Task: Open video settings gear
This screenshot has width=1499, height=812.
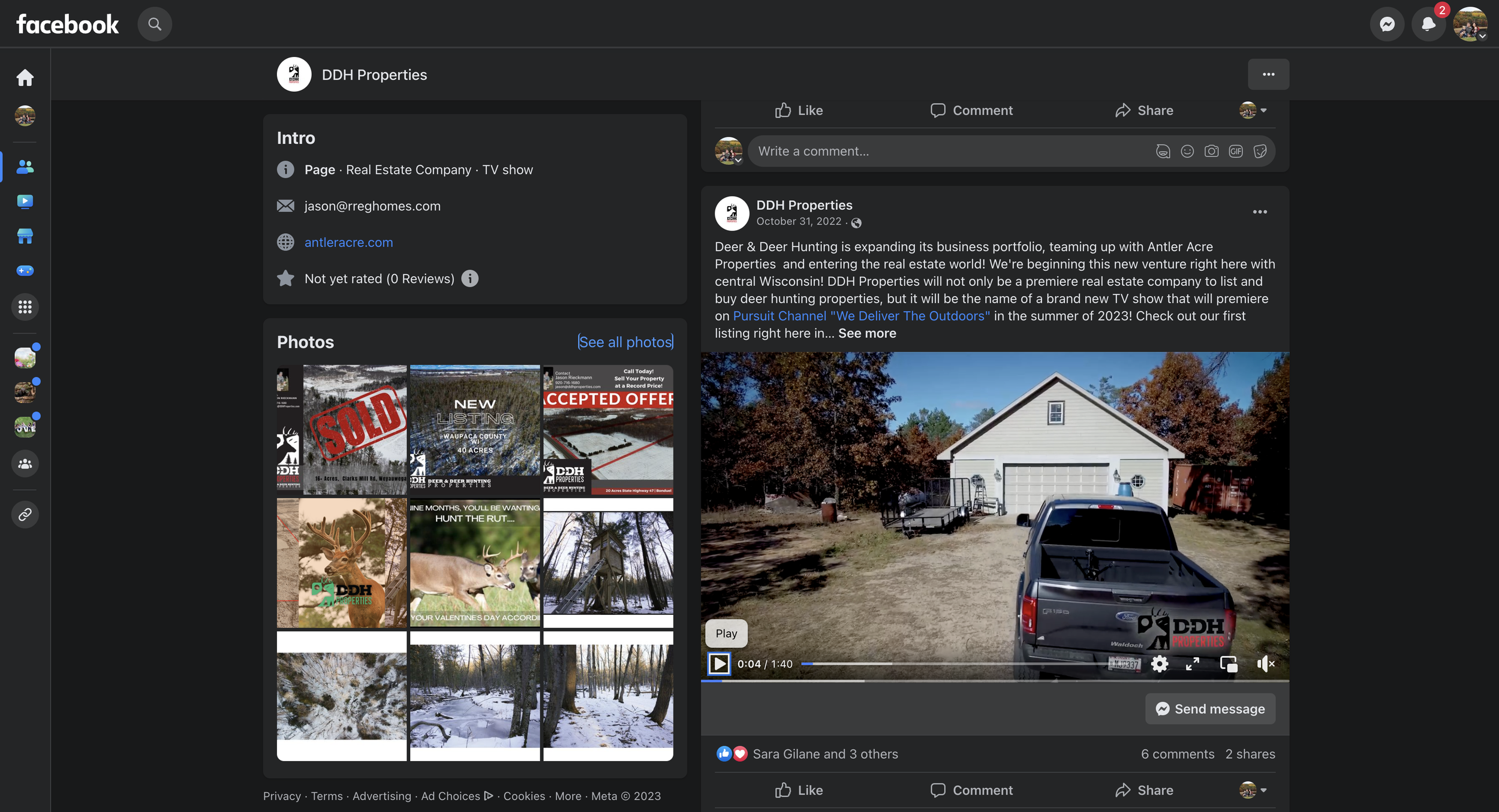Action: tap(1160, 664)
